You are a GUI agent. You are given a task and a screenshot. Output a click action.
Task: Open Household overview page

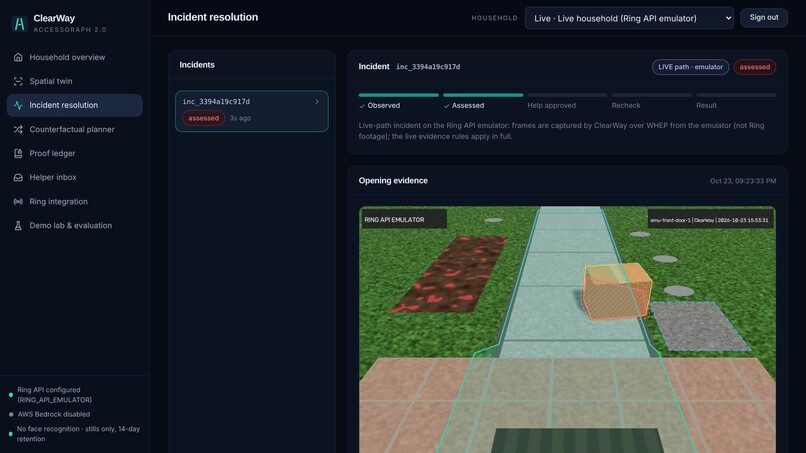[75, 57]
